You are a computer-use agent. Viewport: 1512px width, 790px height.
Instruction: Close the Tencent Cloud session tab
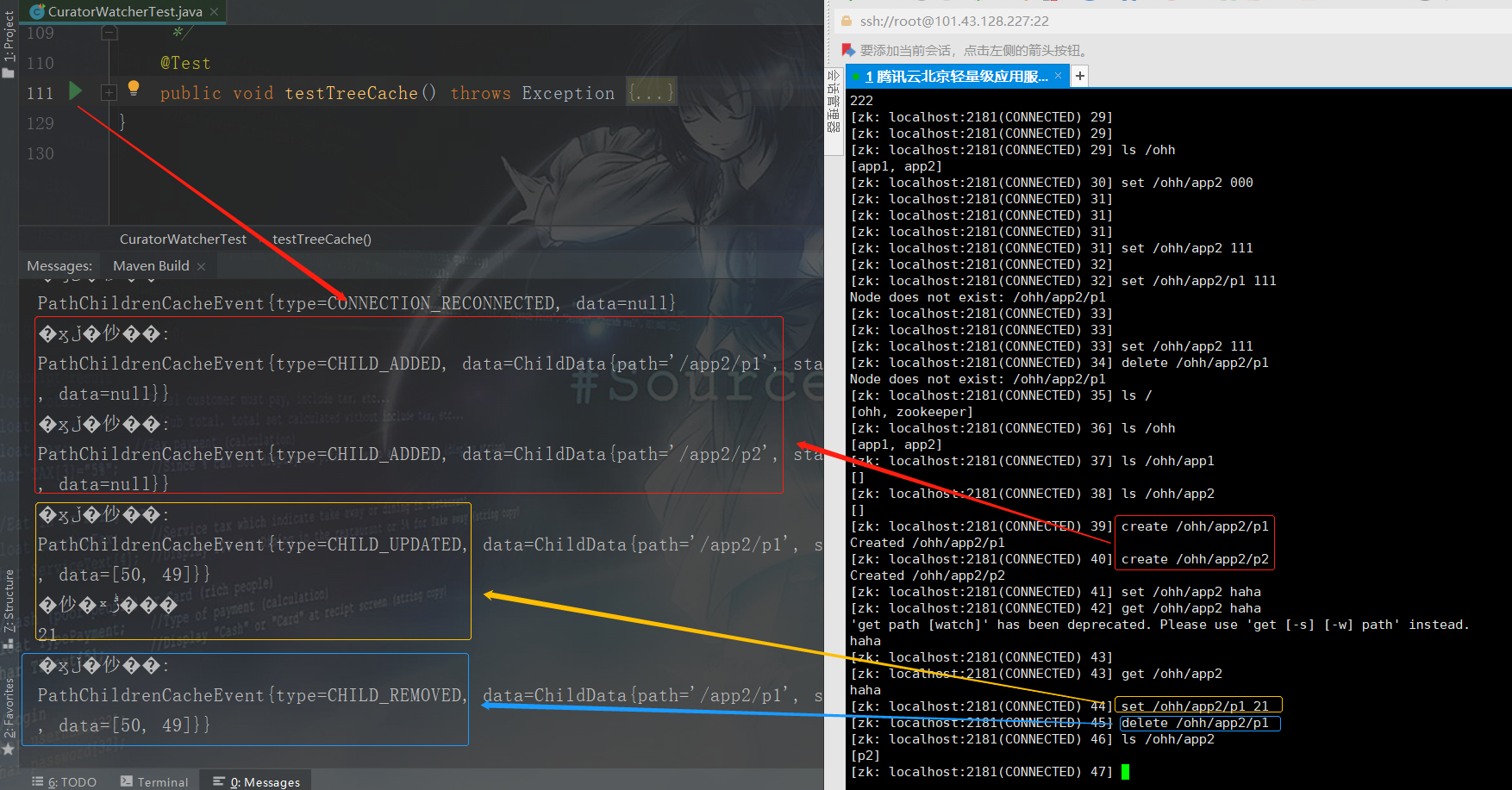tap(1058, 77)
